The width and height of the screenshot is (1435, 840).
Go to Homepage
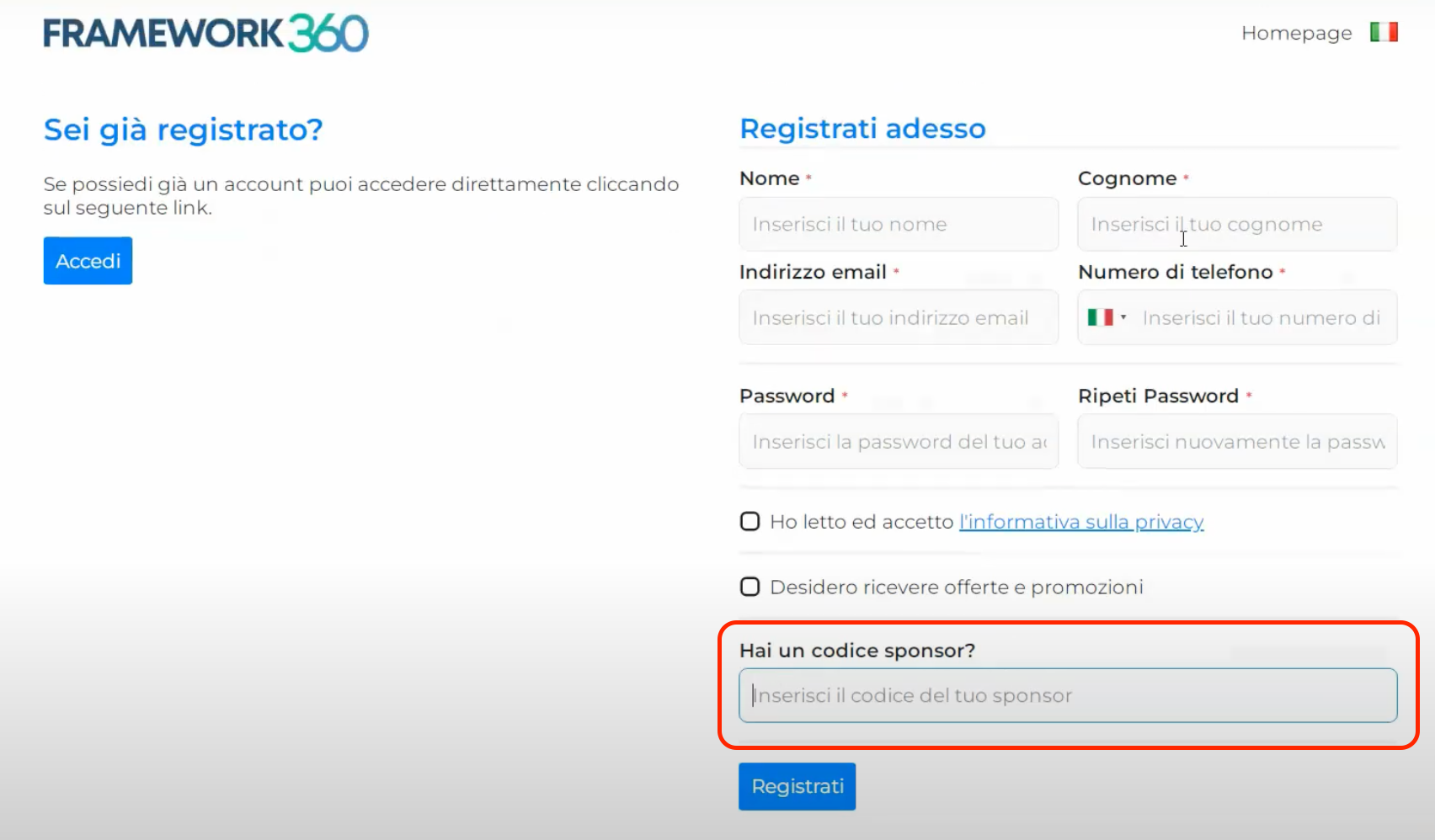coord(1296,33)
